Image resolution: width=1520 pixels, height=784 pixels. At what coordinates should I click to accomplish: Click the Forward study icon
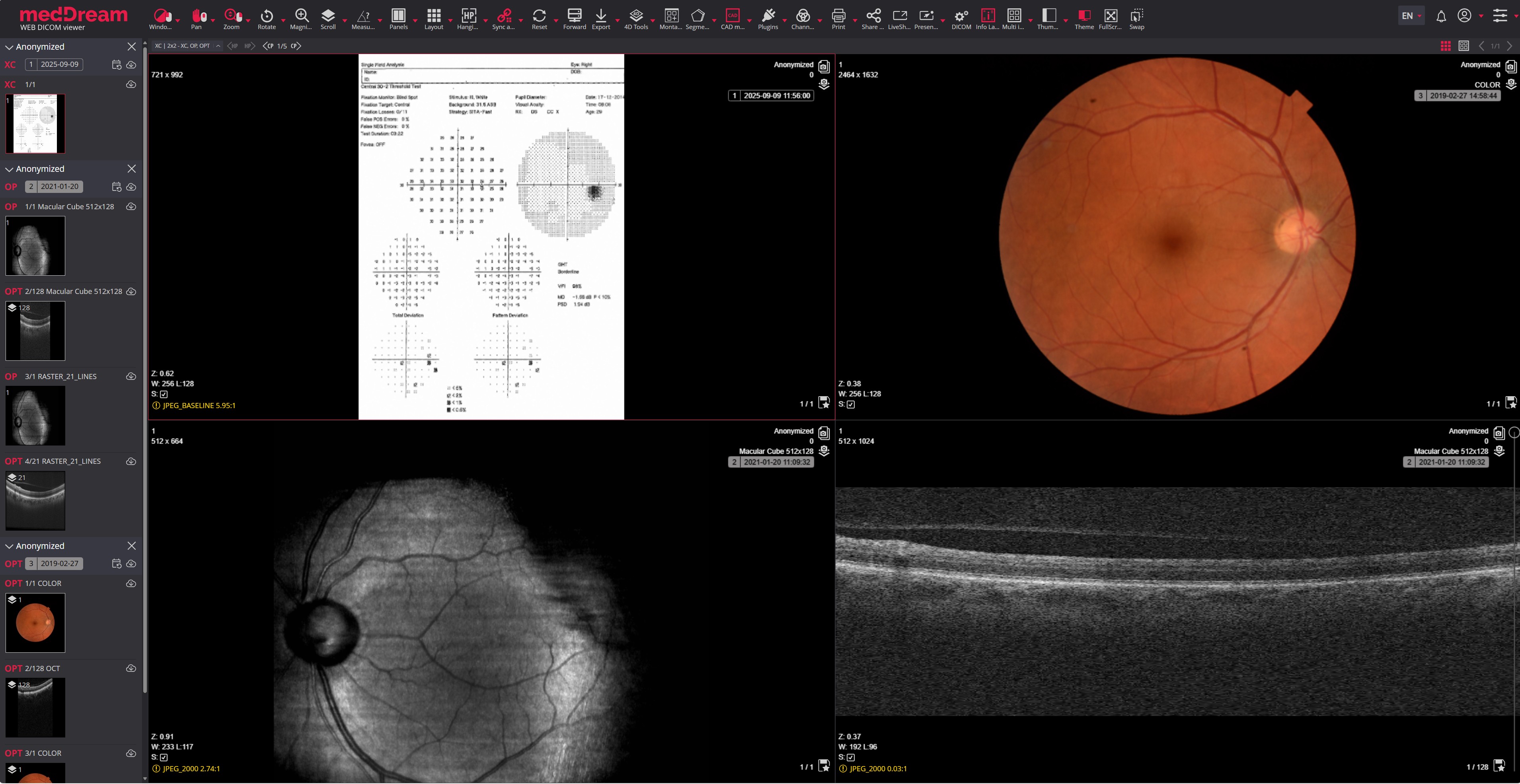pos(574,19)
